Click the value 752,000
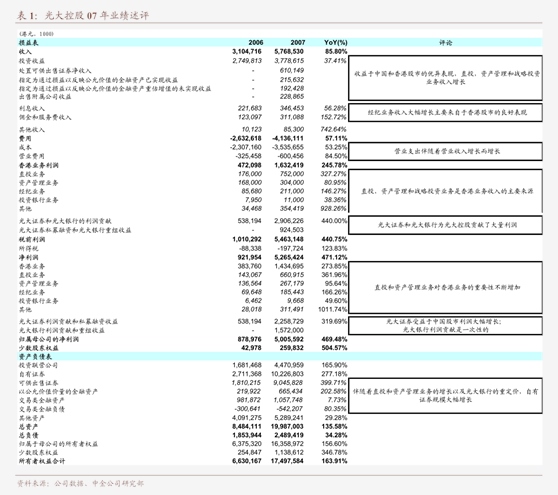558x495 pixels. (291, 174)
